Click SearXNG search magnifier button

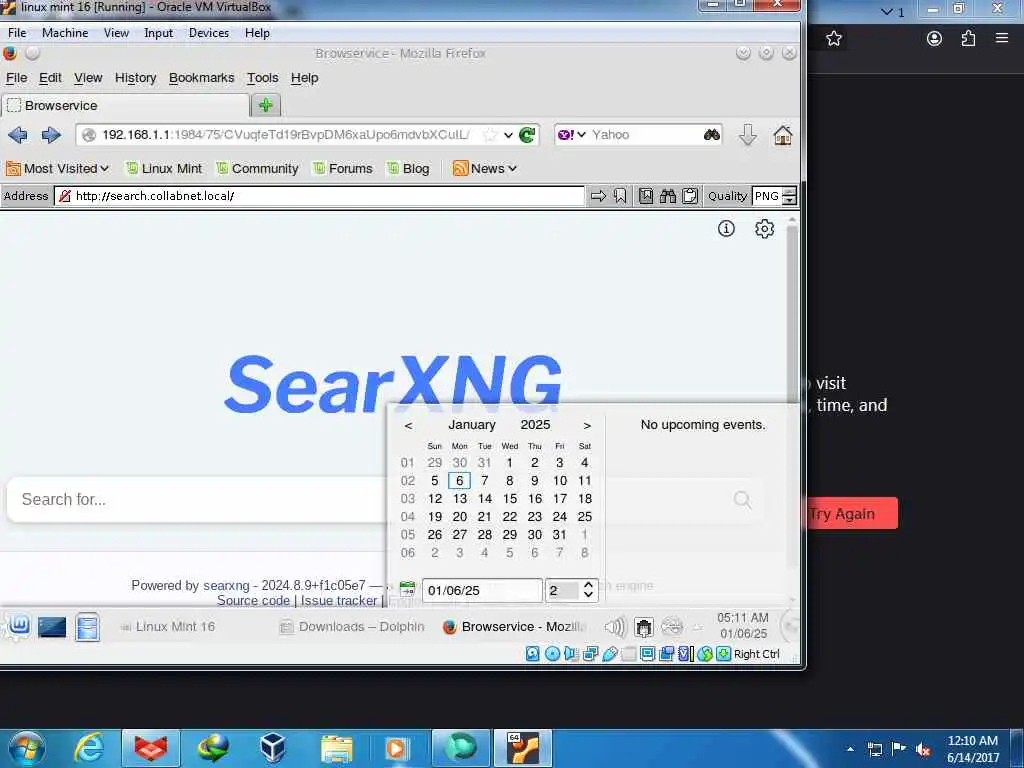pos(743,500)
